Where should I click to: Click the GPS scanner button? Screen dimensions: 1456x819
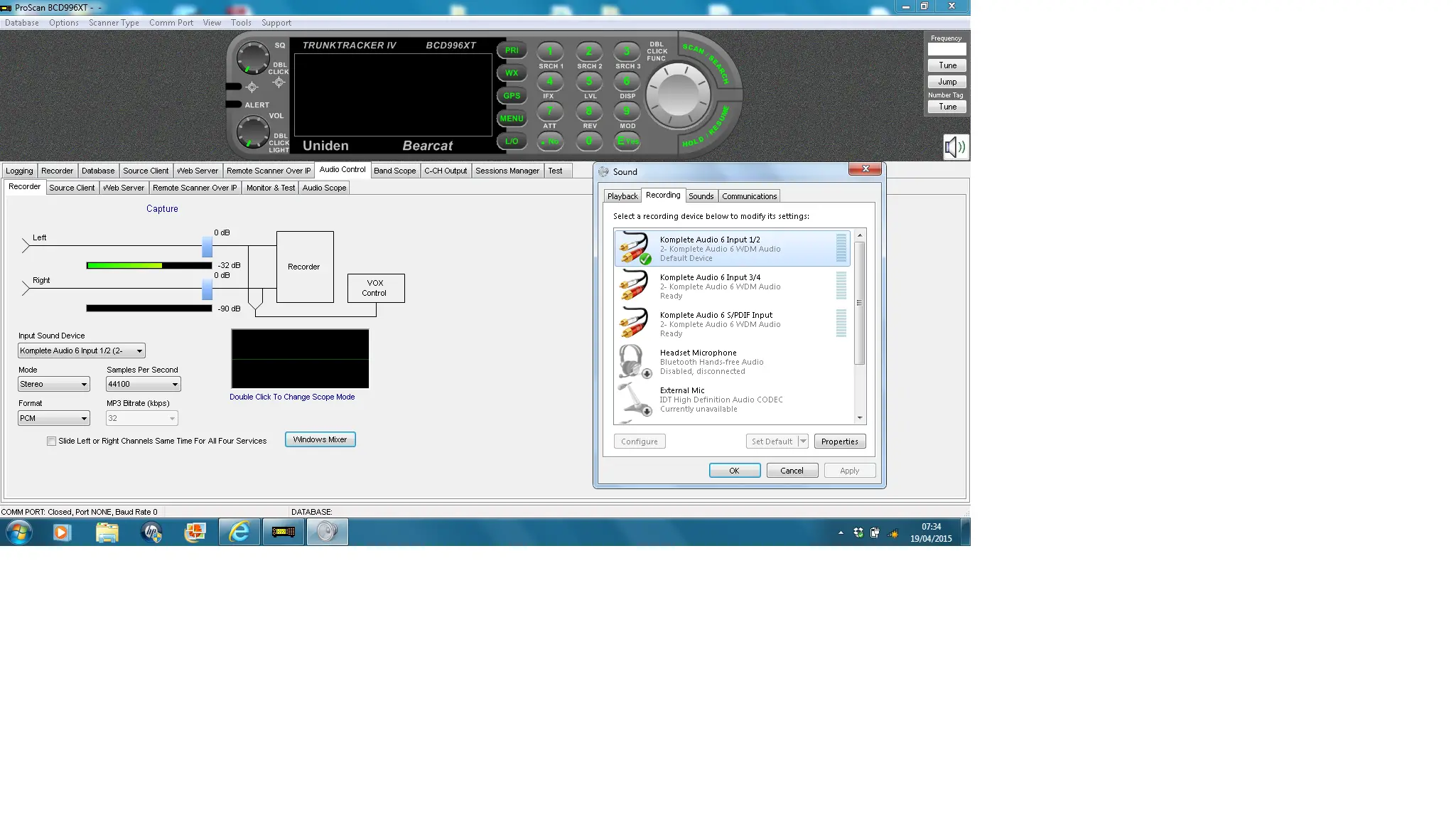512,96
